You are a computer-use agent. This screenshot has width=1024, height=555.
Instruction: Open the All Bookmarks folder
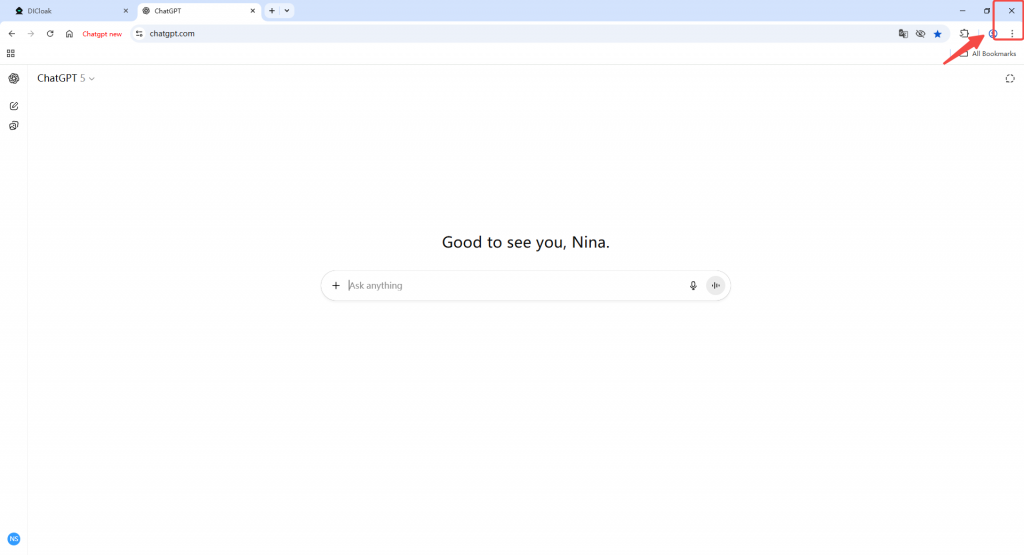click(x=988, y=54)
